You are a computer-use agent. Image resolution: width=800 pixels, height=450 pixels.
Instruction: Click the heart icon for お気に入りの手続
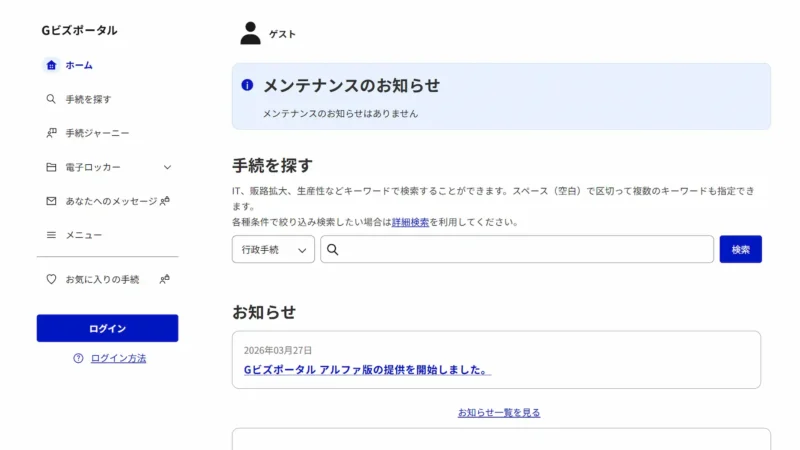51,280
